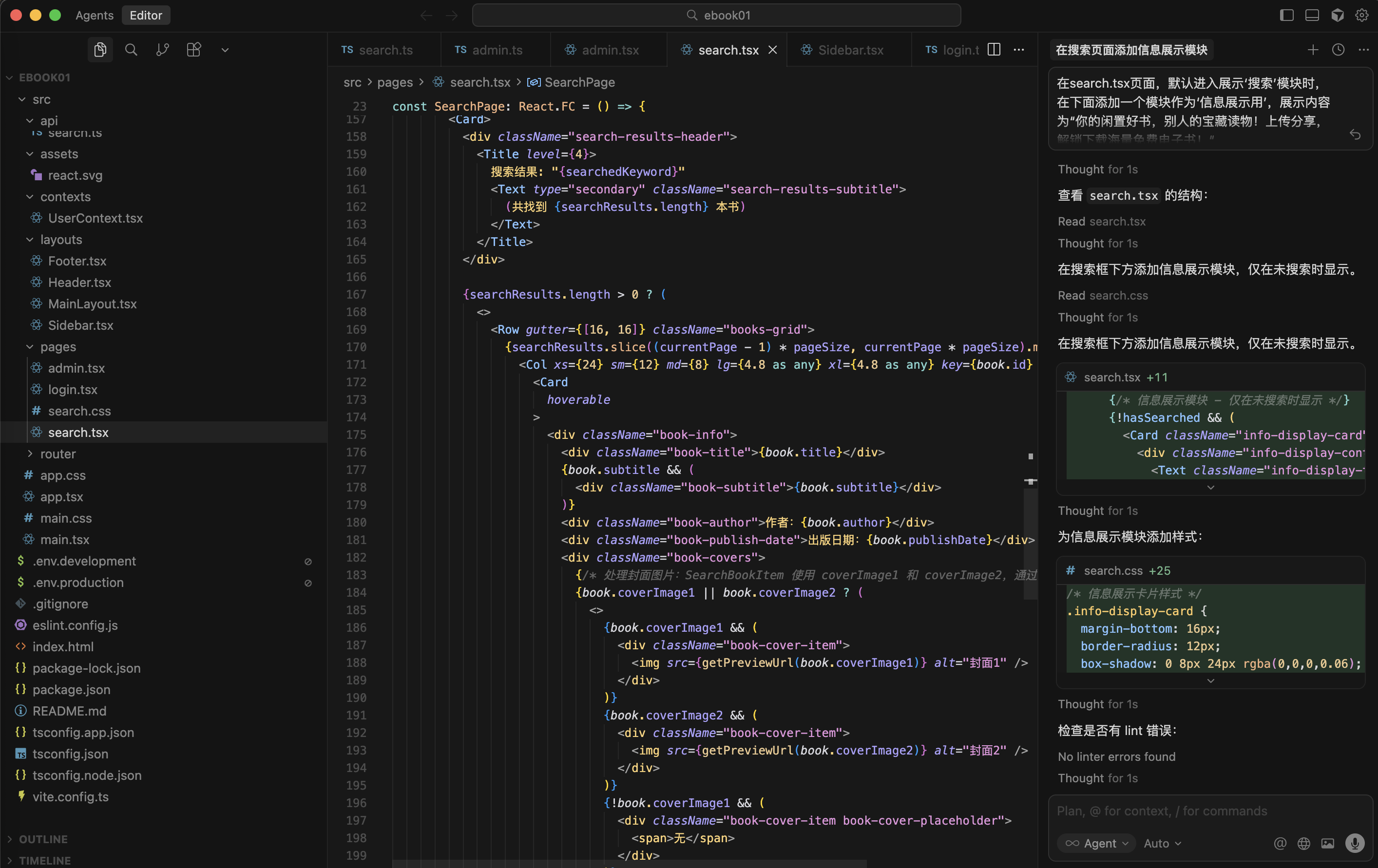Toggle the left sidebar layout icon
The height and width of the screenshot is (868, 1378).
pyautogui.click(x=1286, y=16)
